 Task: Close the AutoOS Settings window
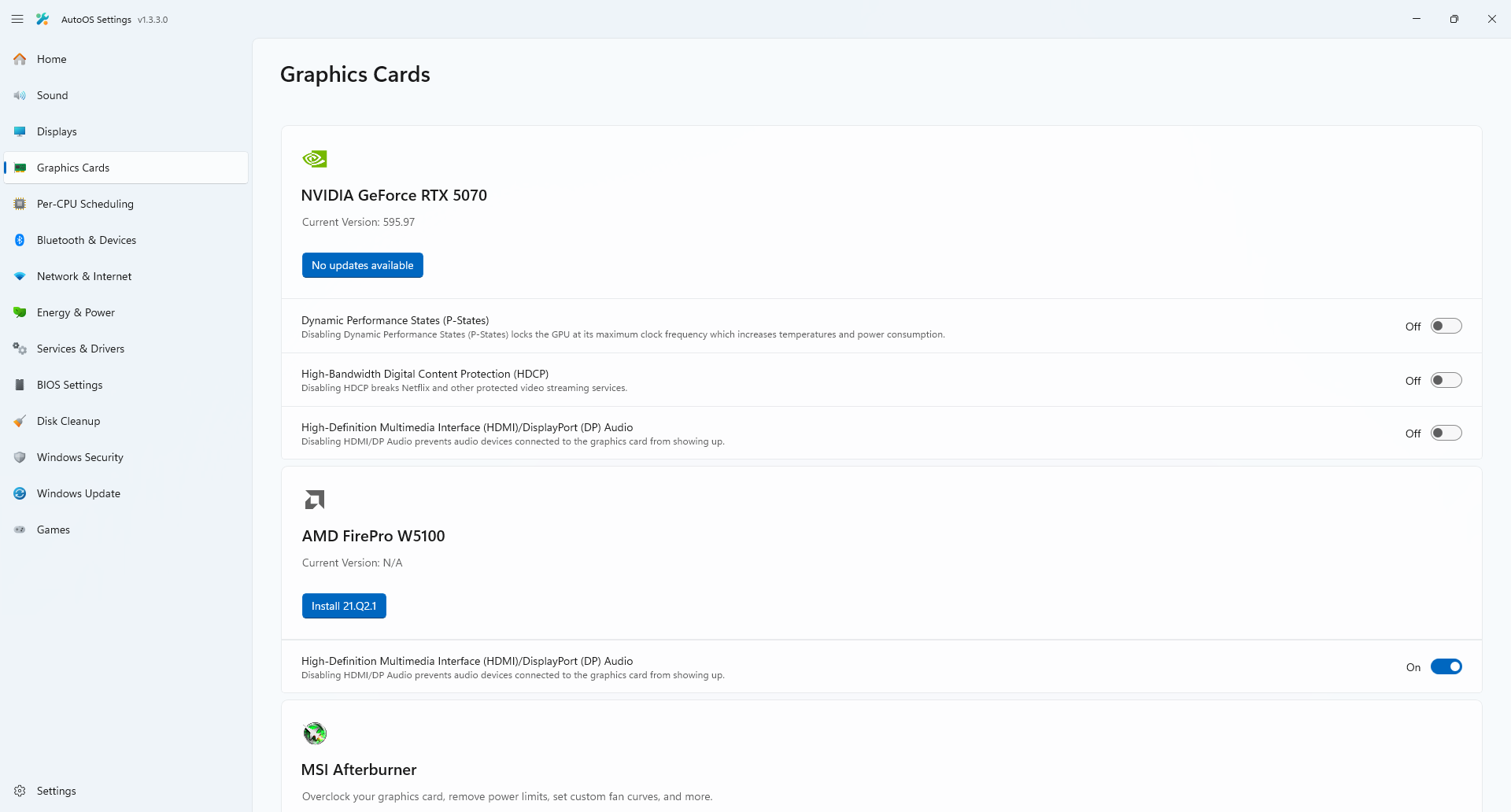coord(1492,19)
